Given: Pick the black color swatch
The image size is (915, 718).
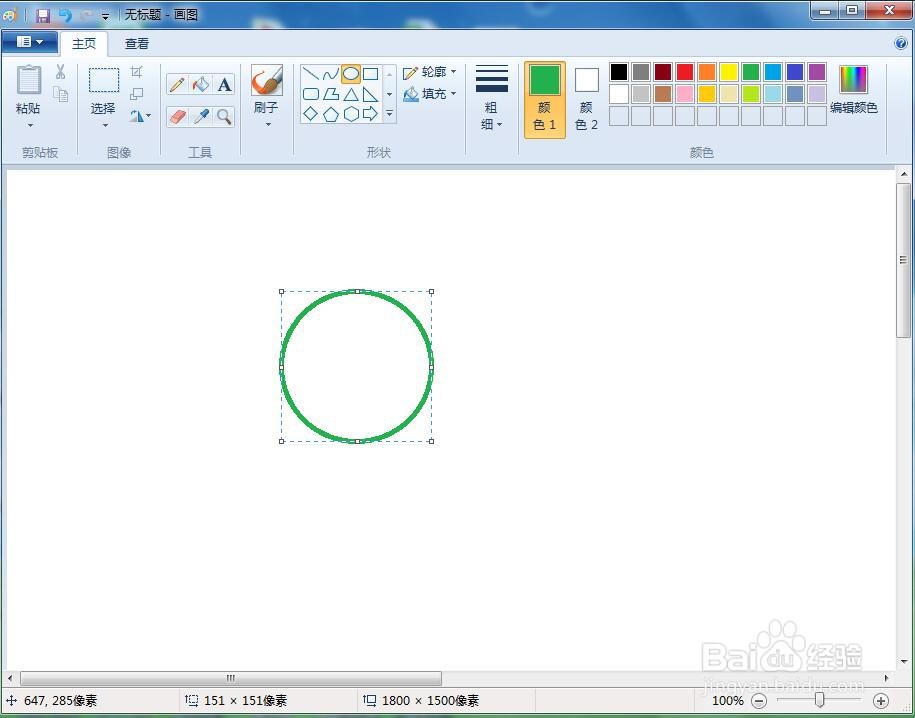Looking at the screenshot, I should 619,72.
